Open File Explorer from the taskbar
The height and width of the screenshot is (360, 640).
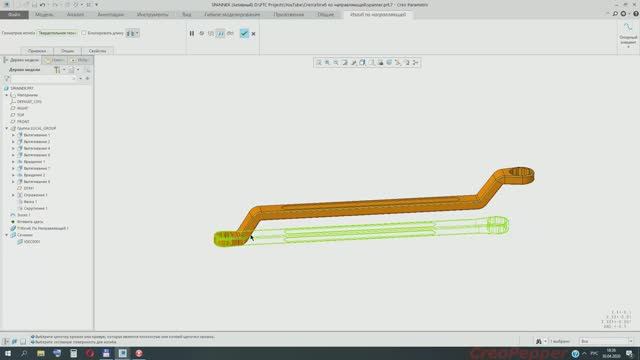pyautogui.click(x=41, y=353)
